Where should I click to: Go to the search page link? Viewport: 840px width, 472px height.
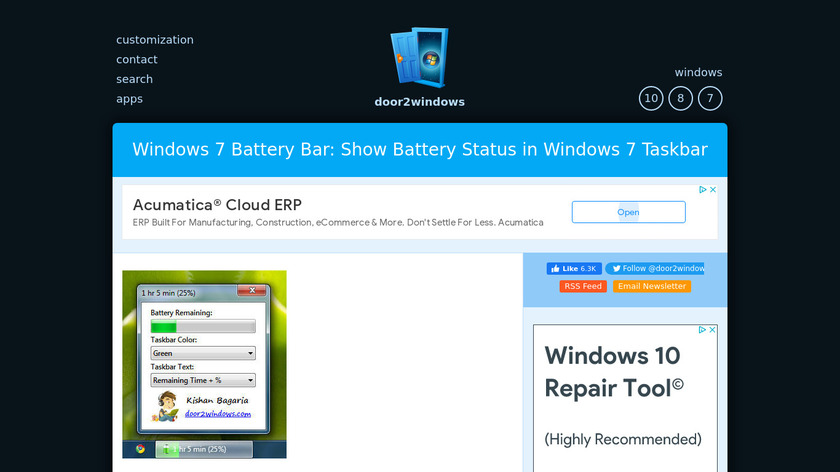[134, 79]
